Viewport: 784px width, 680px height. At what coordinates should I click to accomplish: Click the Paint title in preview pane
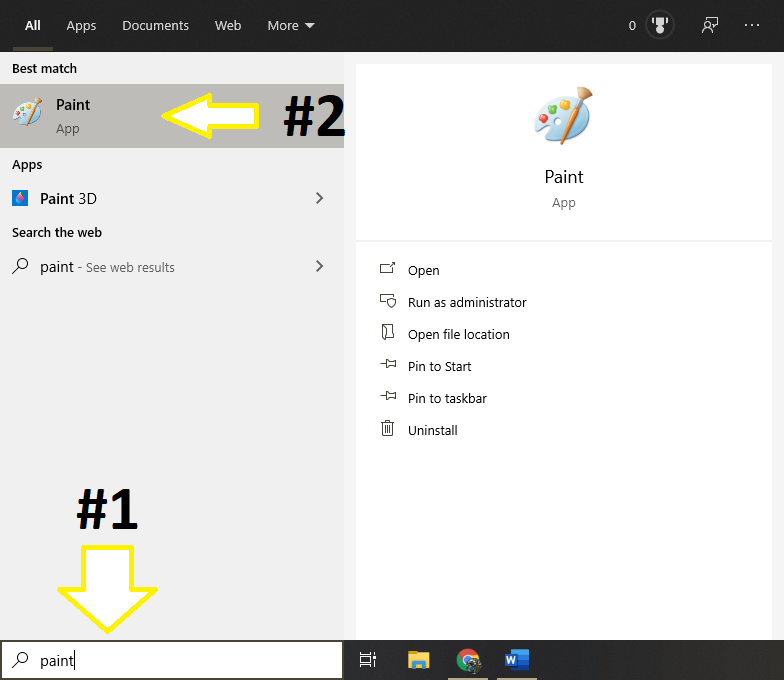[564, 177]
